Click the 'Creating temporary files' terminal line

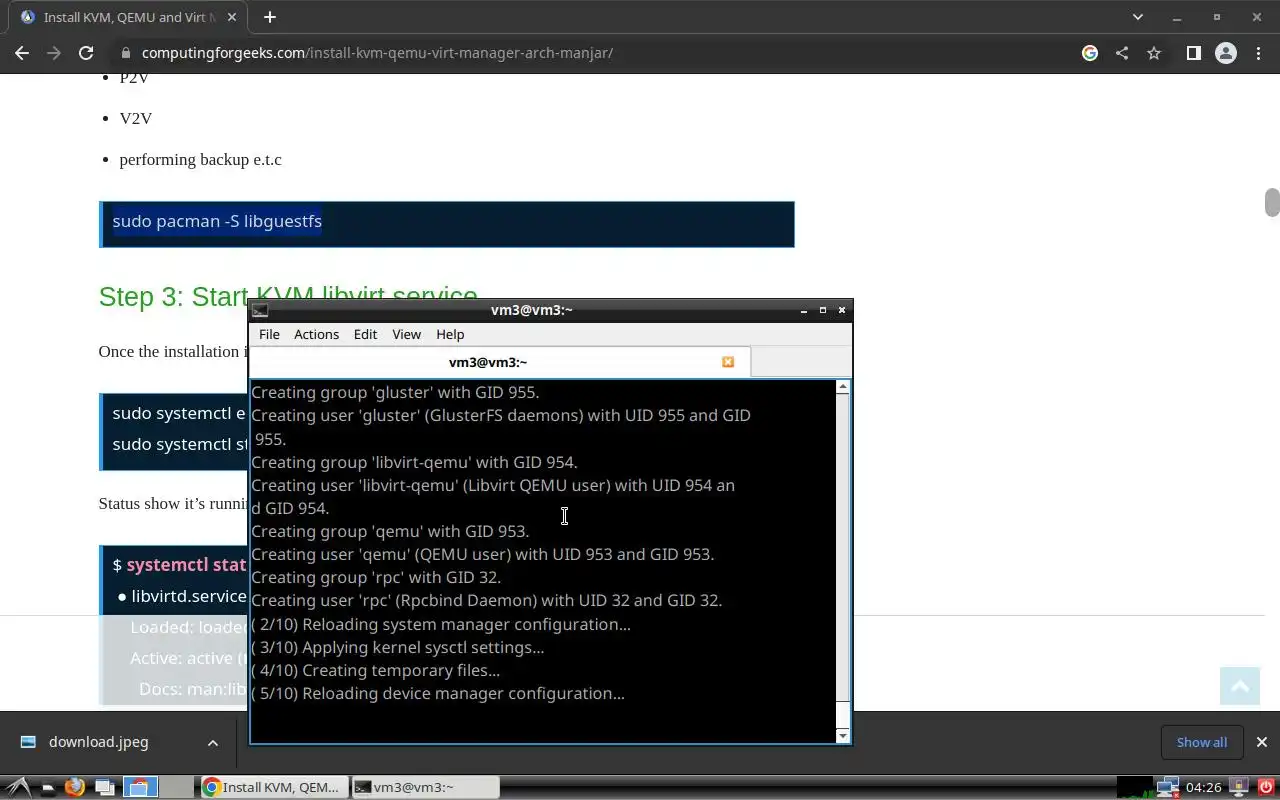pyautogui.click(x=375, y=670)
